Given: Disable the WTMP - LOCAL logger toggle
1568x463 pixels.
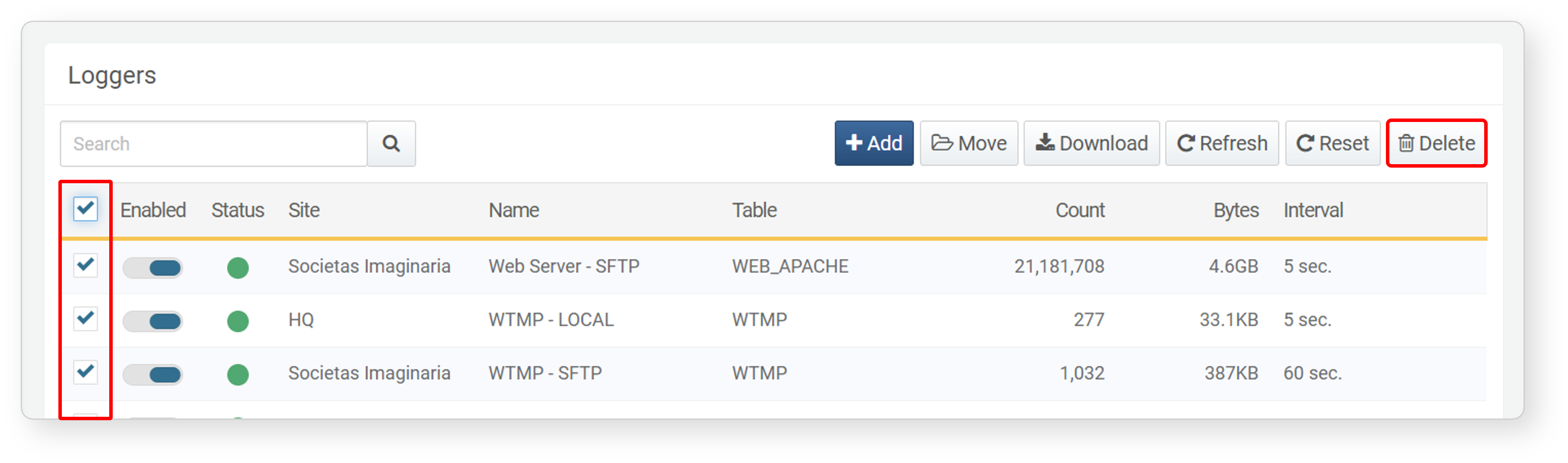Looking at the screenshot, I should pos(152,321).
